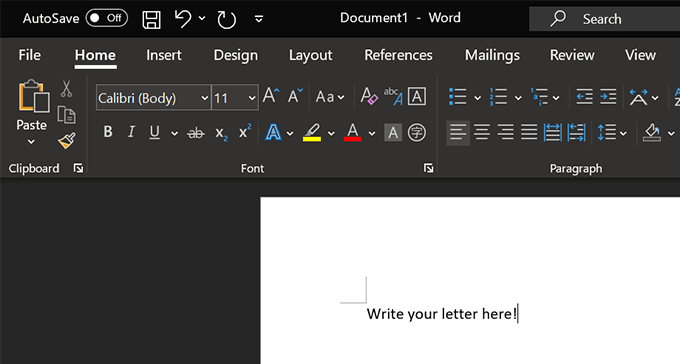The width and height of the screenshot is (680, 364).
Task: Select Align Right
Action: [506, 132]
